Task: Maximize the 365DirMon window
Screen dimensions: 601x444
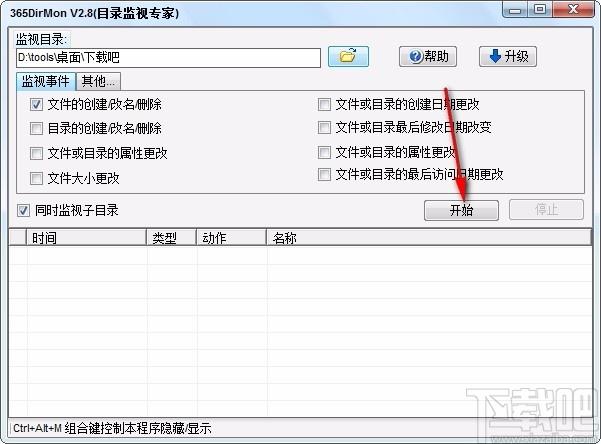Action: click(540, 10)
